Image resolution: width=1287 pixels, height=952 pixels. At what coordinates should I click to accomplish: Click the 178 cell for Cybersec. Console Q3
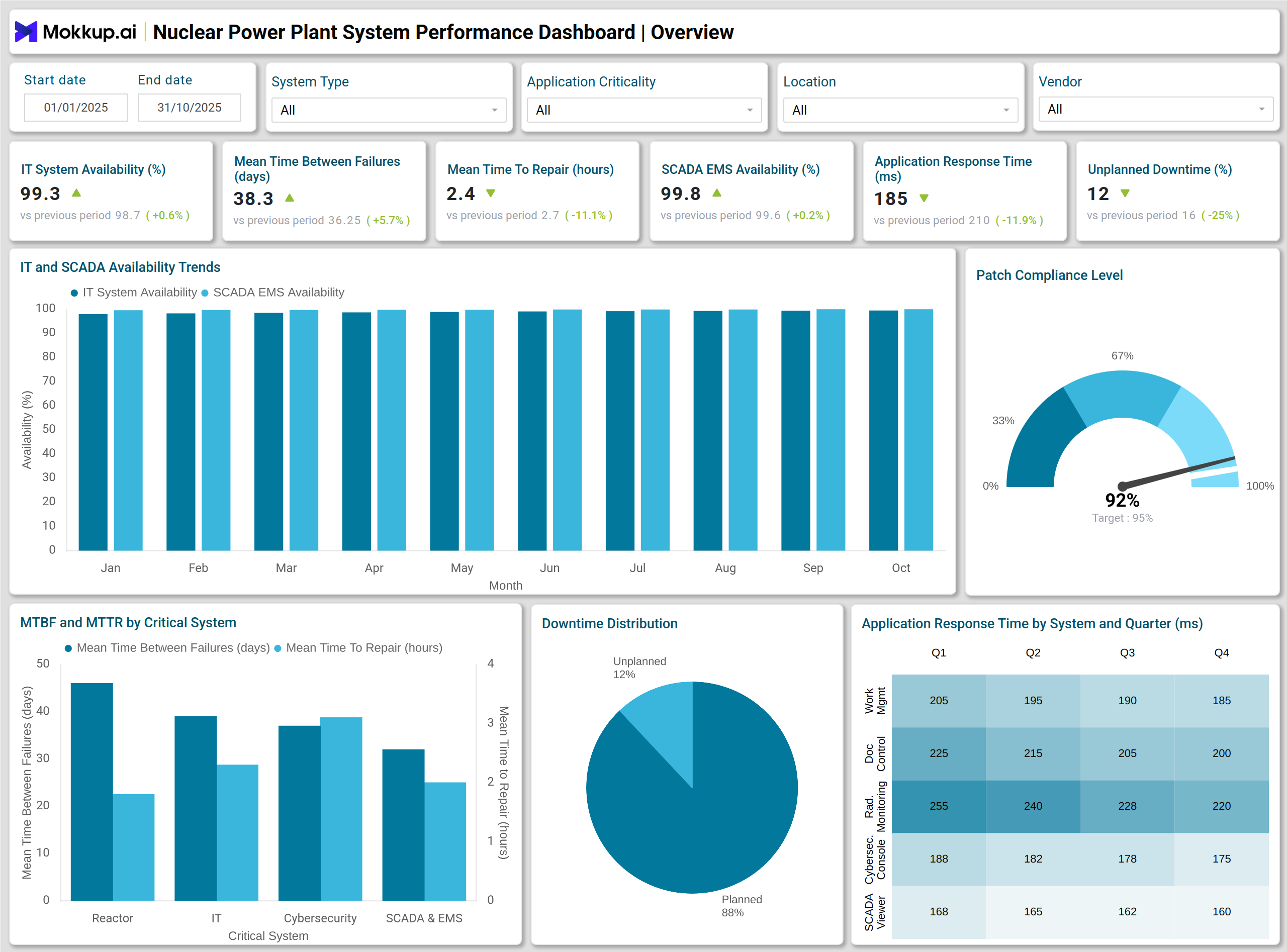pos(1127,859)
